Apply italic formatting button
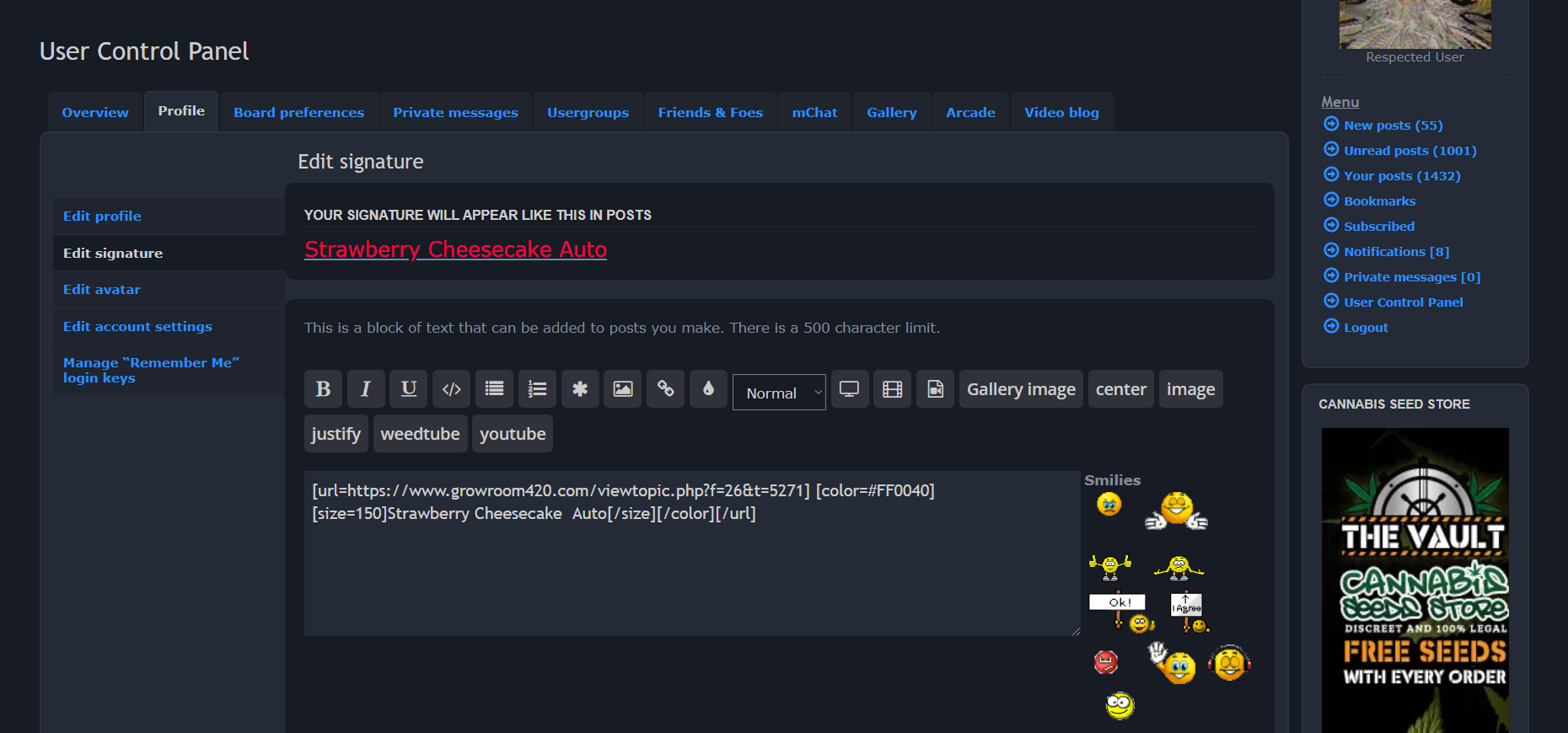Image resolution: width=1568 pixels, height=733 pixels. pyautogui.click(x=366, y=389)
